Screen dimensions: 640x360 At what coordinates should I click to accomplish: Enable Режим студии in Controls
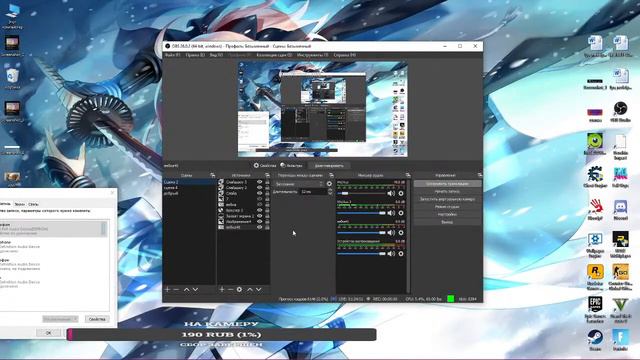click(x=447, y=207)
